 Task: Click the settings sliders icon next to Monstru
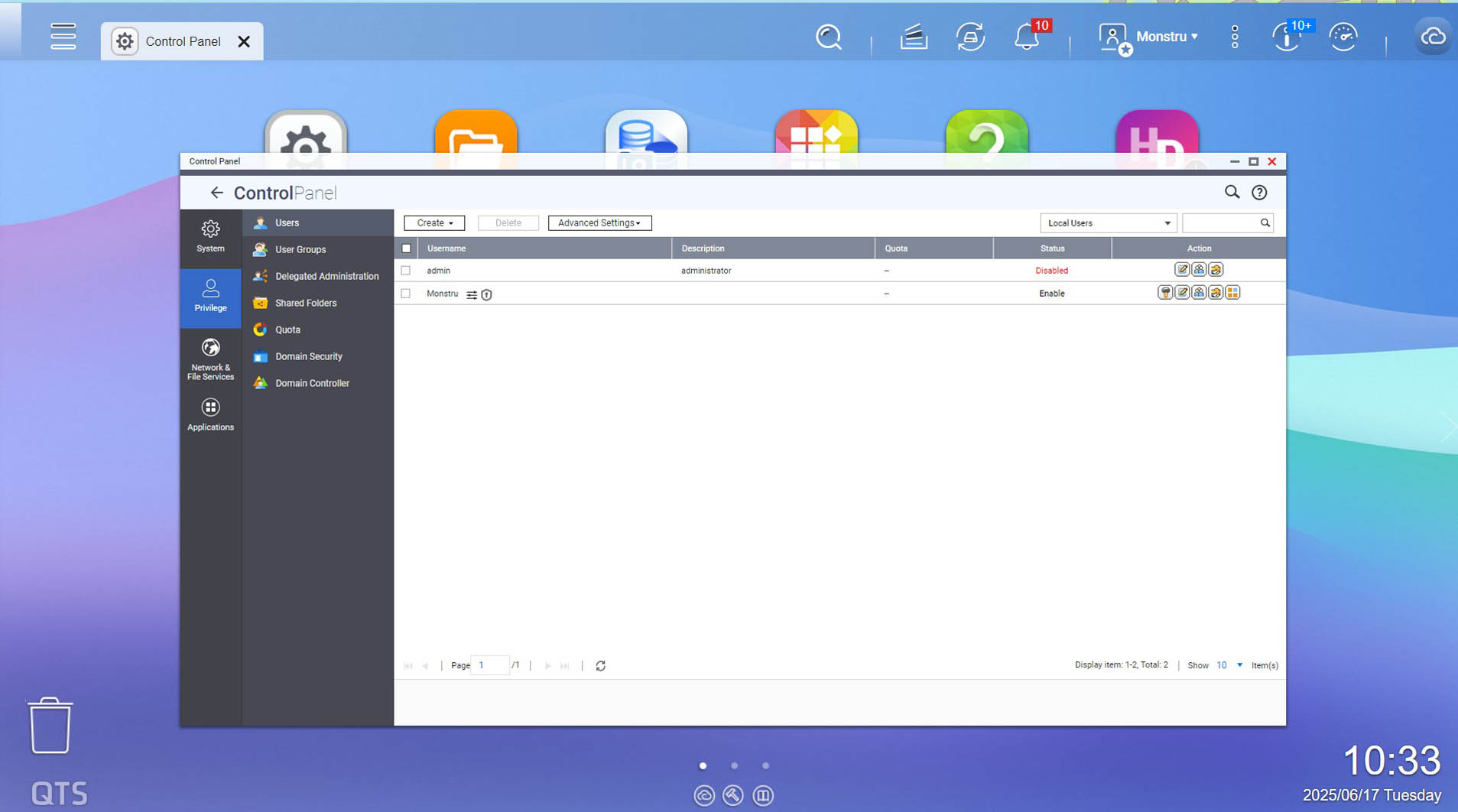472,294
